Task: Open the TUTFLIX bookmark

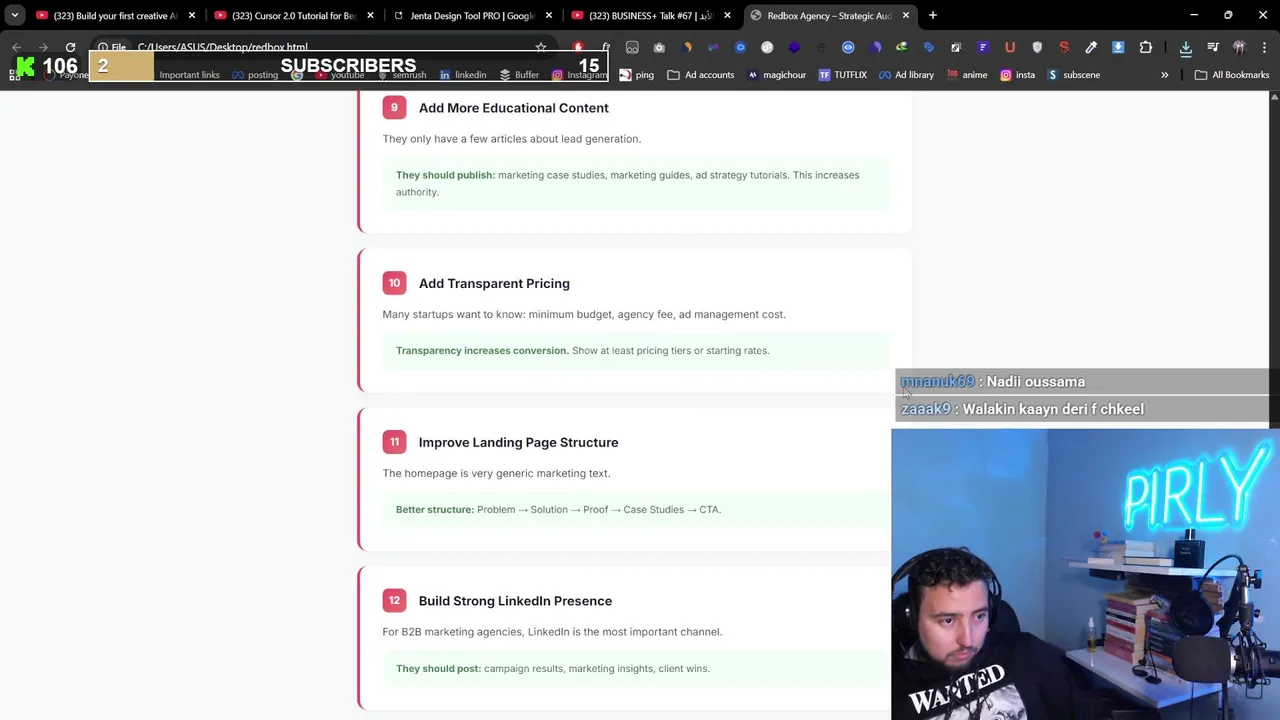Action: pos(842,75)
